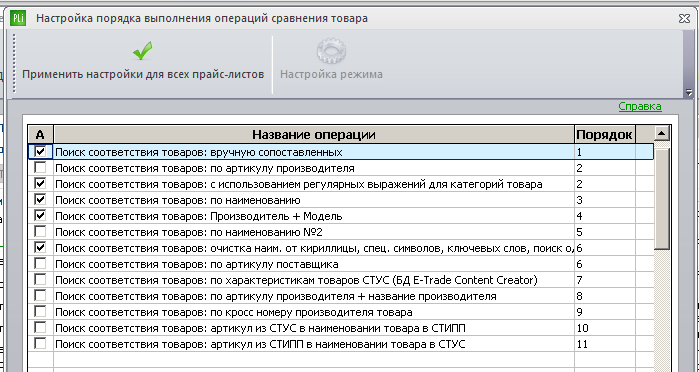Enable the по наименованию №2 checkbox
Image resolution: width=699 pixels, height=372 pixels.
(x=40, y=232)
